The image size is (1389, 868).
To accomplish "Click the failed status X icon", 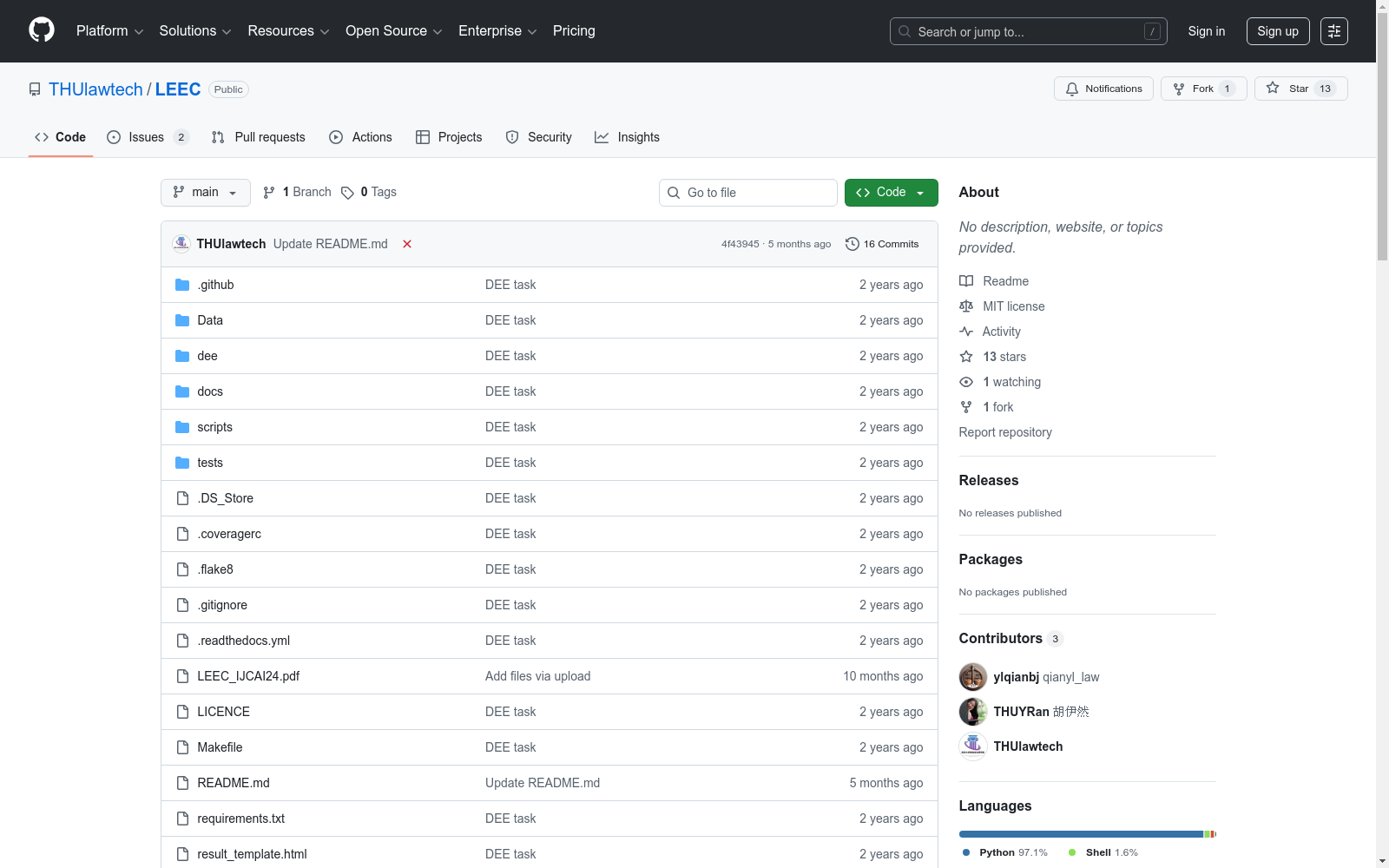I will [407, 244].
